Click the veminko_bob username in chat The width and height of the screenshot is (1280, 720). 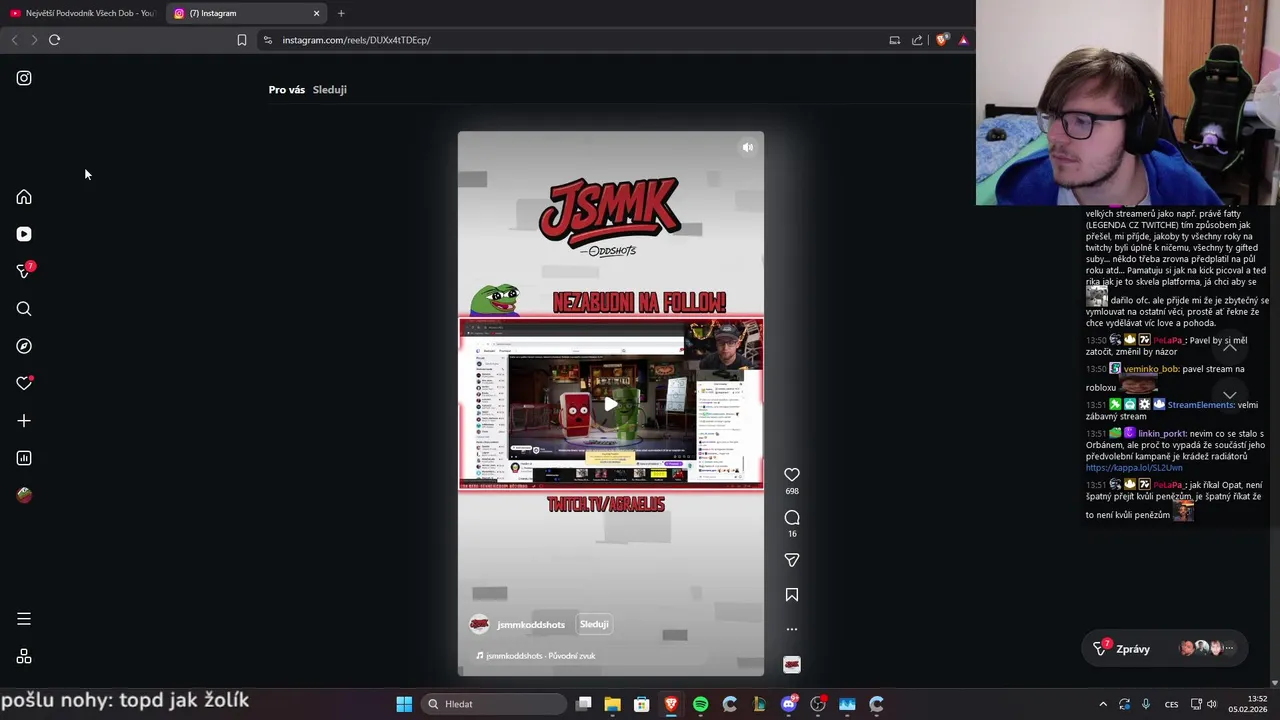coord(1151,369)
